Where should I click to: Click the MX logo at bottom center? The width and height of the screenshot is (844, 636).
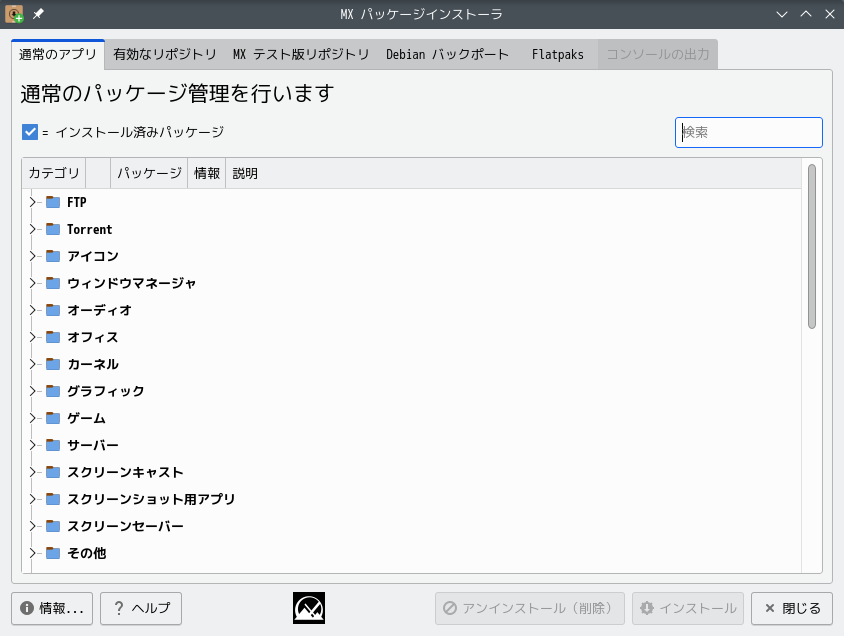click(309, 607)
